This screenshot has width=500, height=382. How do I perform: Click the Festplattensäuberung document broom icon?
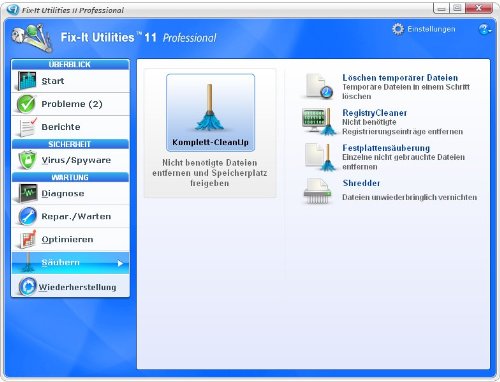click(x=320, y=157)
